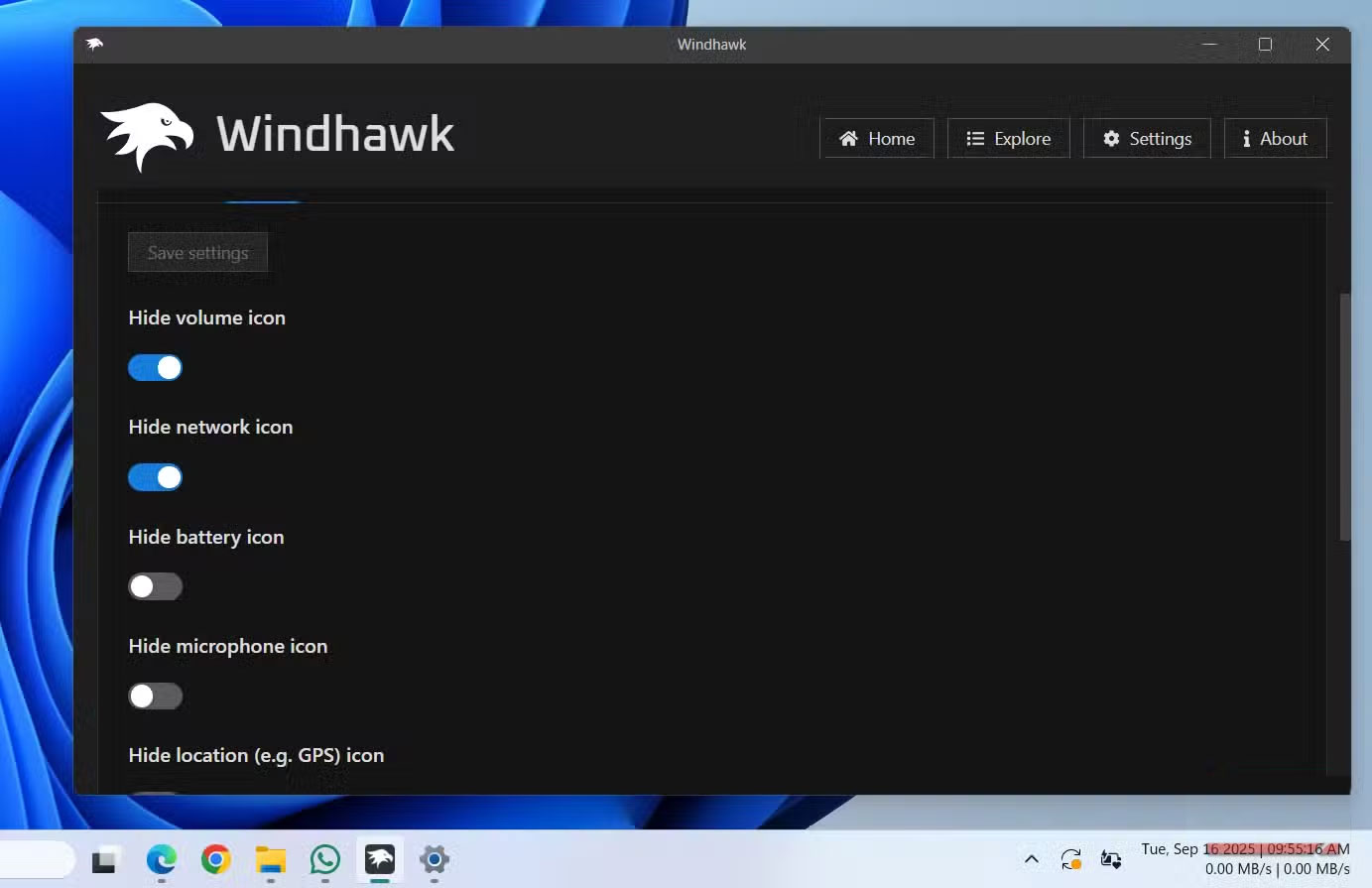Open Windhawk Settings from the header
This screenshot has width=1372, height=888.
coord(1147,139)
